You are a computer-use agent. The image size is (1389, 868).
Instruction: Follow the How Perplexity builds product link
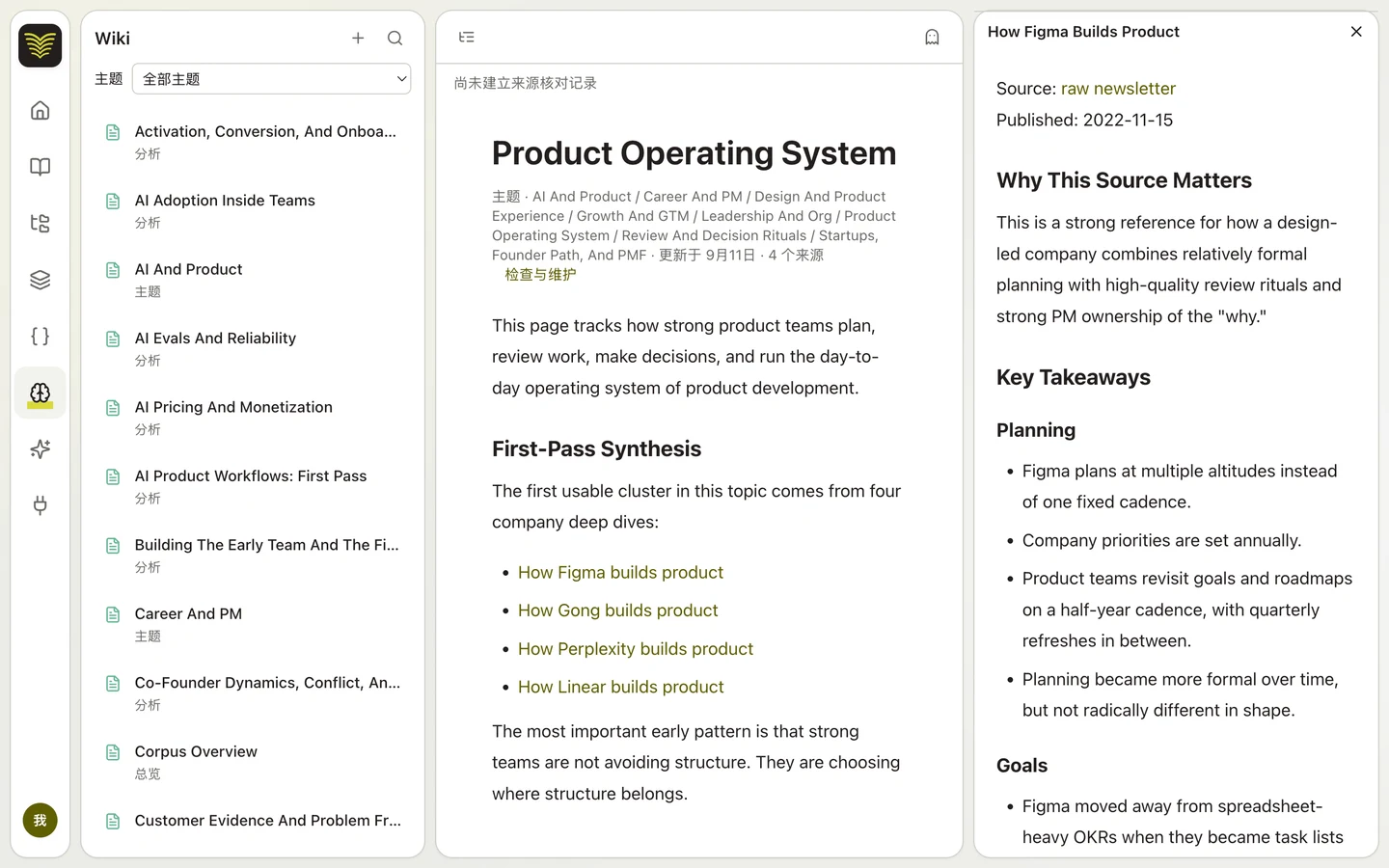(636, 649)
